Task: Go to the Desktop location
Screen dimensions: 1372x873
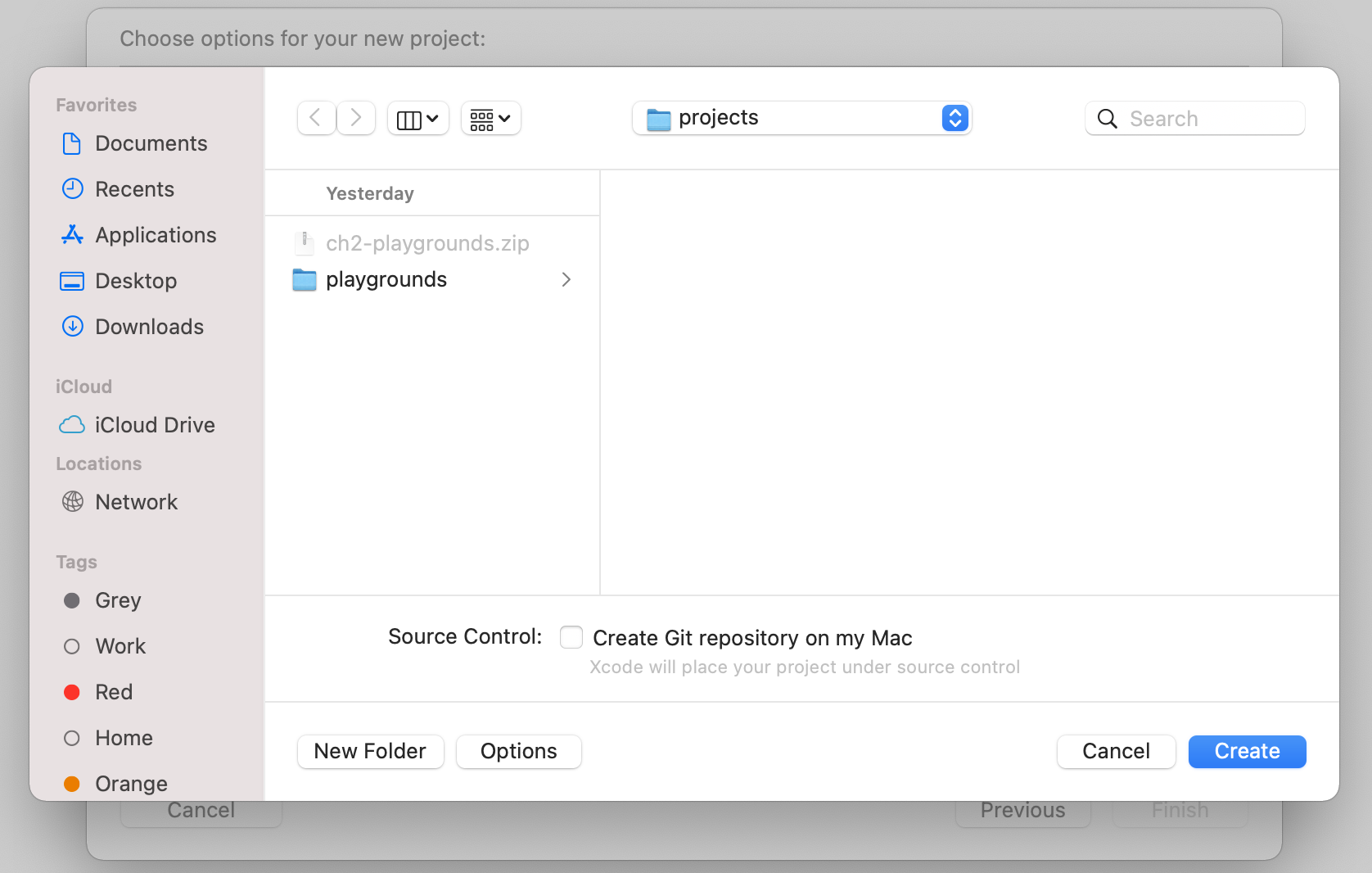Action: point(136,281)
